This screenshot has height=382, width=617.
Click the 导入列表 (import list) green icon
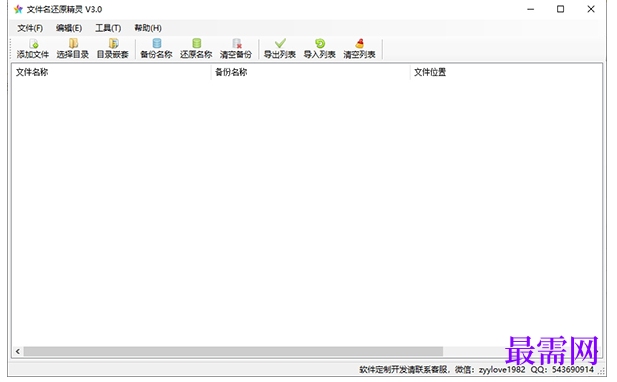pyautogui.click(x=320, y=44)
